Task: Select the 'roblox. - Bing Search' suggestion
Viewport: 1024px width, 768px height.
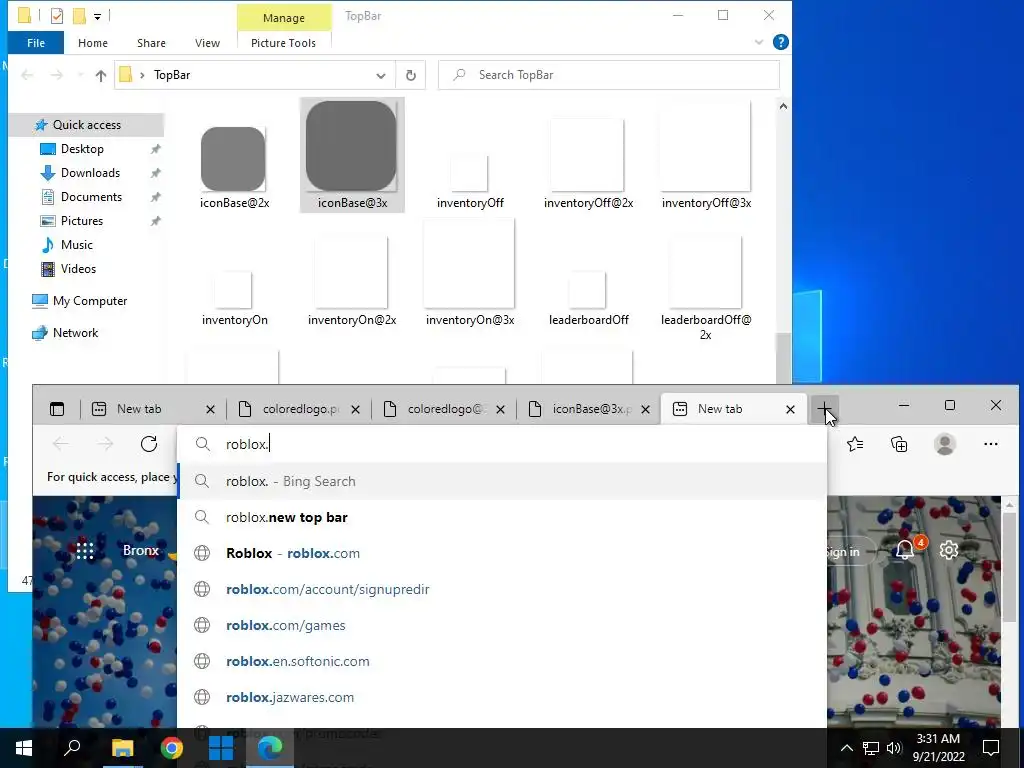Action: tap(502, 481)
